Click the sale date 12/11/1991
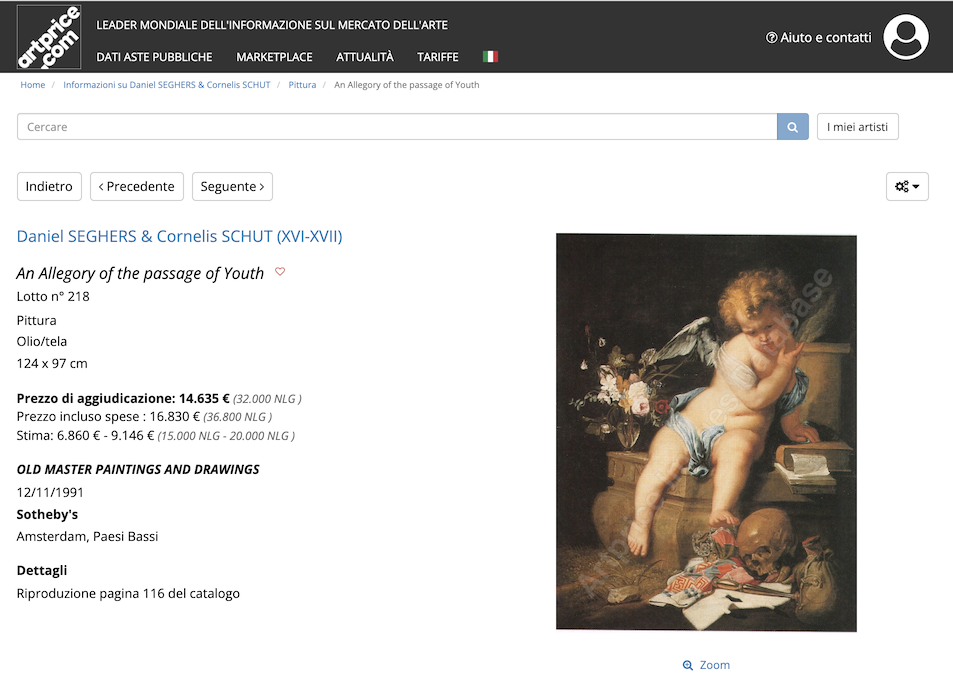This screenshot has height=687, width=953. tap(50, 492)
